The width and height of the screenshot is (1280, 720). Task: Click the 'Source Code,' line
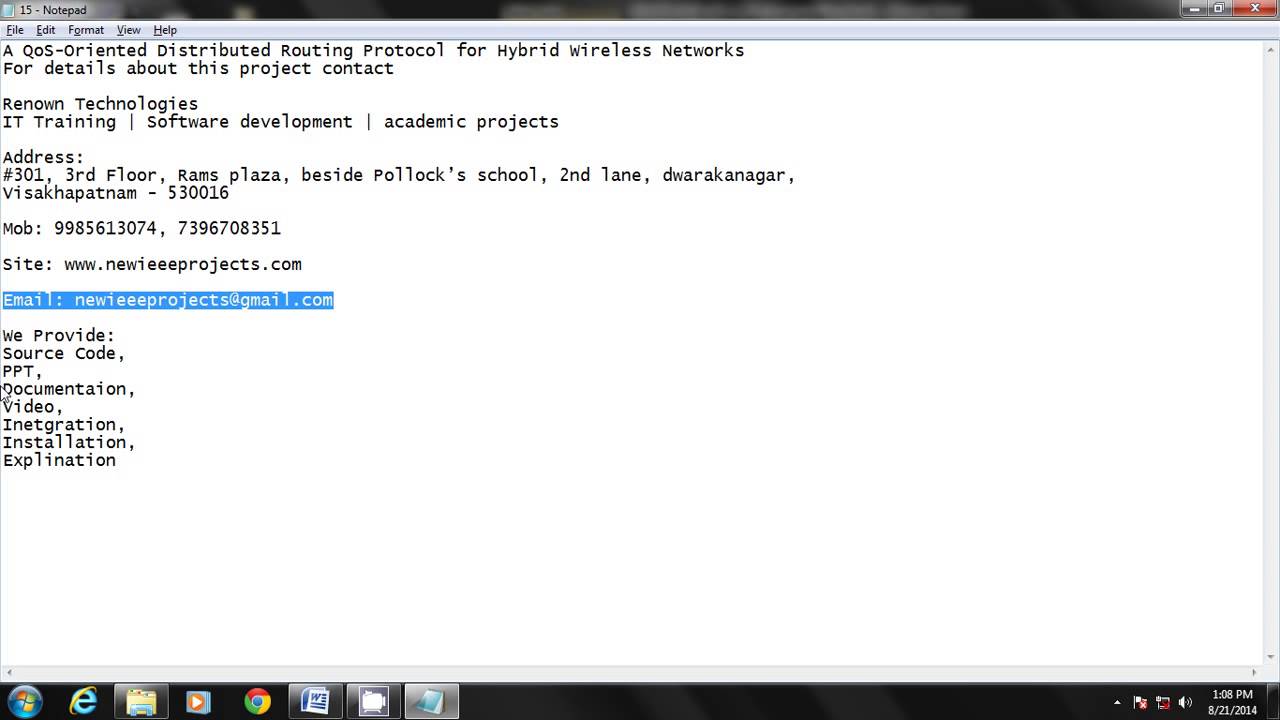tap(64, 353)
